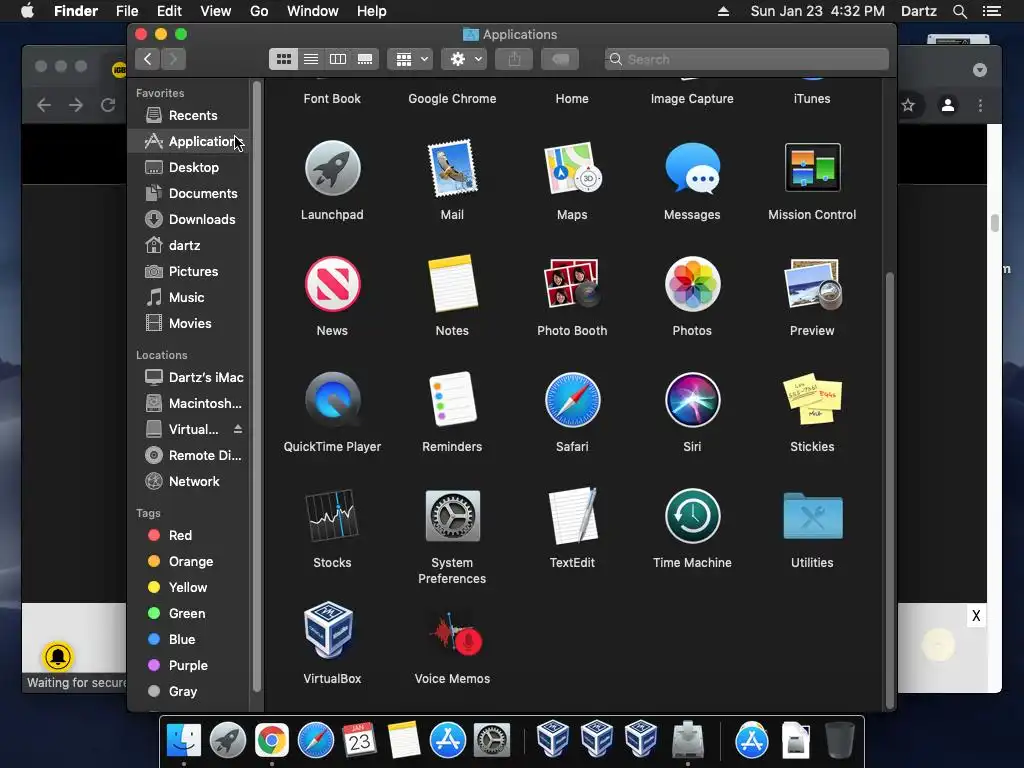Click the Finder Search field

[746, 59]
